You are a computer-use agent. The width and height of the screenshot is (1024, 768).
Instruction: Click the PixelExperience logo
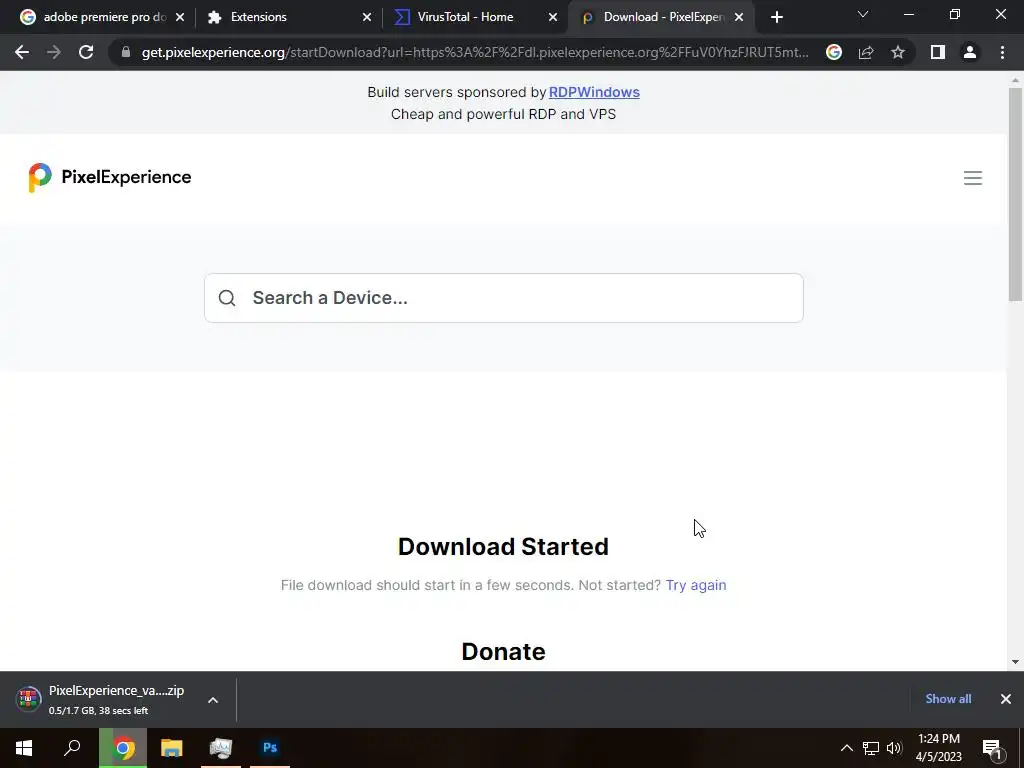110,178
